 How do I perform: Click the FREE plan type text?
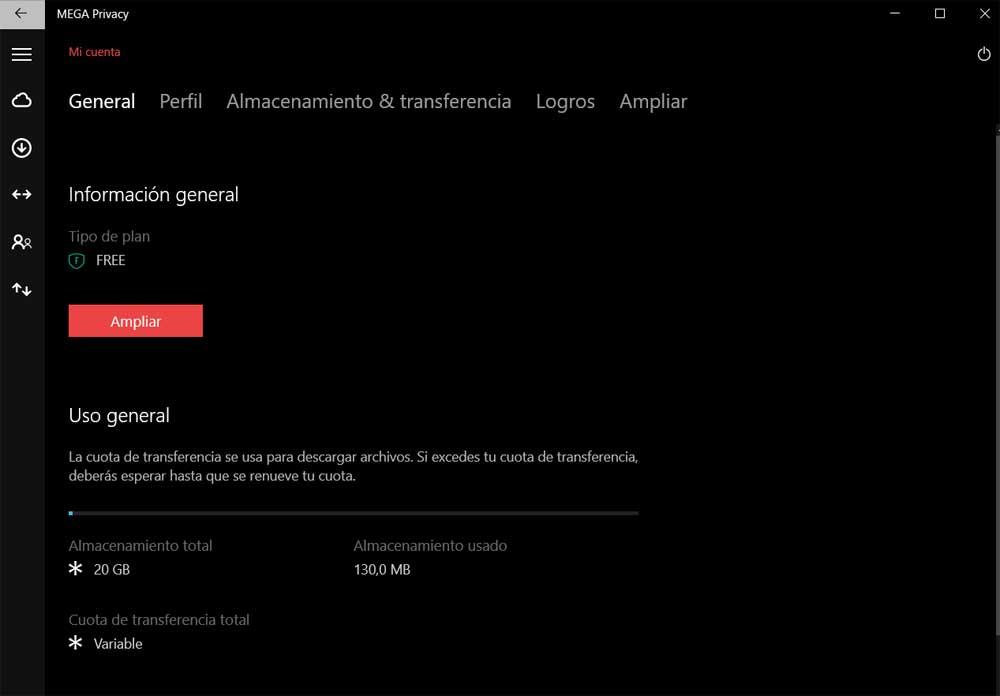click(x=111, y=260)
